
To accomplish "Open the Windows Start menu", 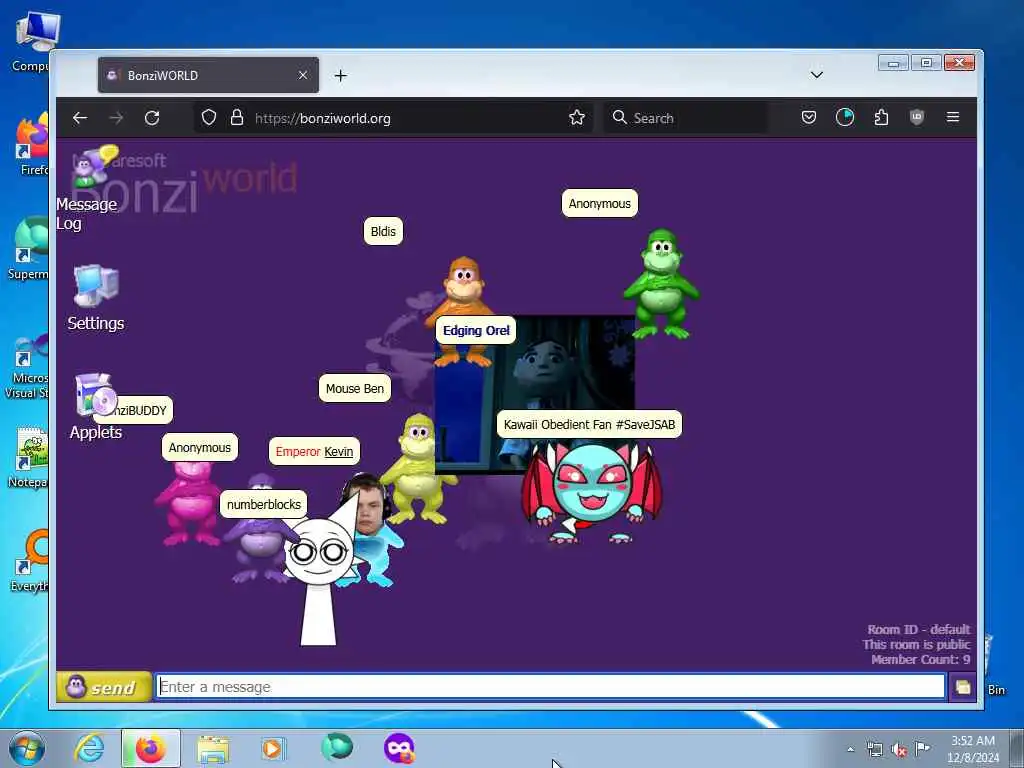I will tap(26, 748).
